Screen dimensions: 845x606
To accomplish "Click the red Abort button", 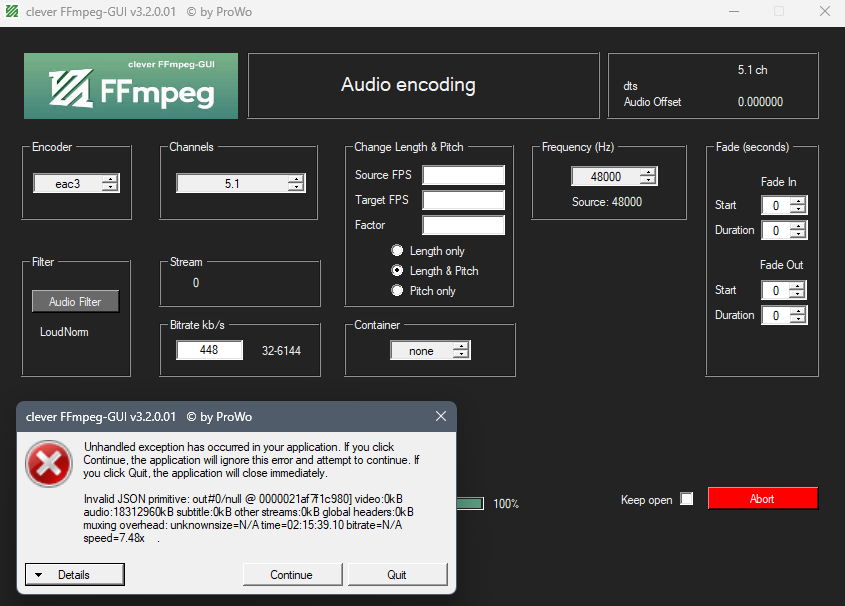I will 763,499.
